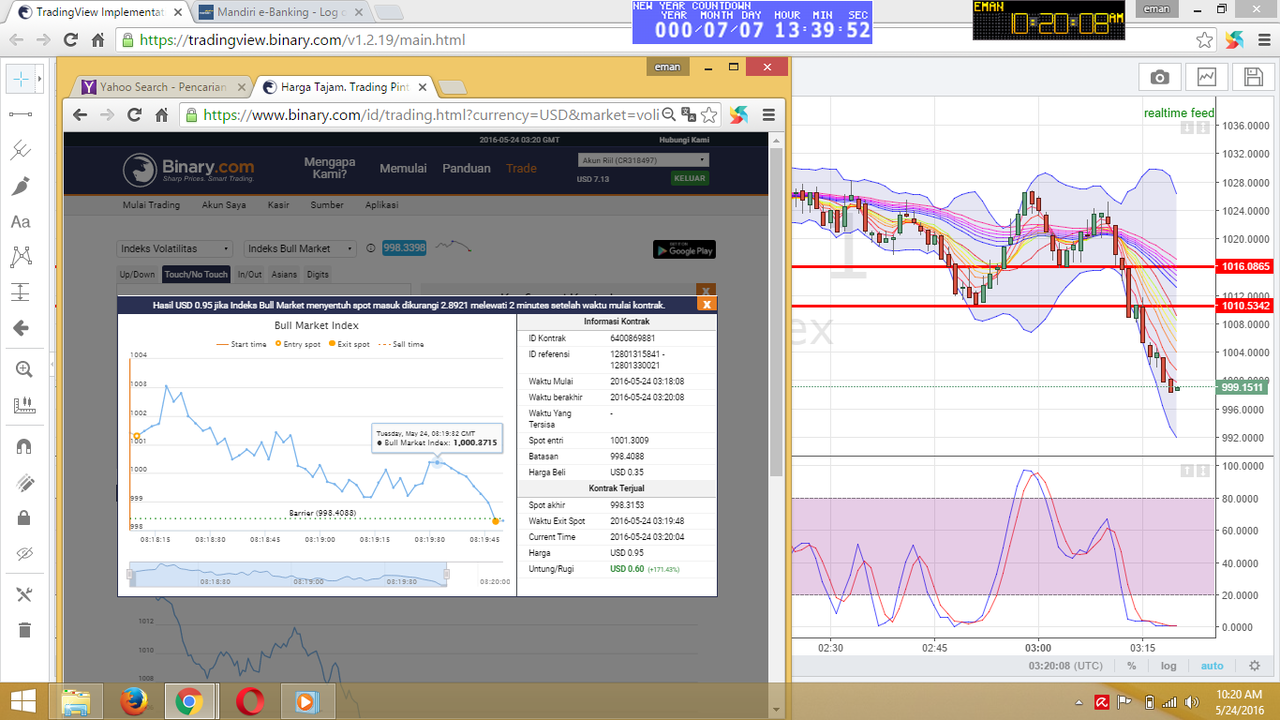
Task: Open File Explorer from the taskbar
Action: pos(76,702)
